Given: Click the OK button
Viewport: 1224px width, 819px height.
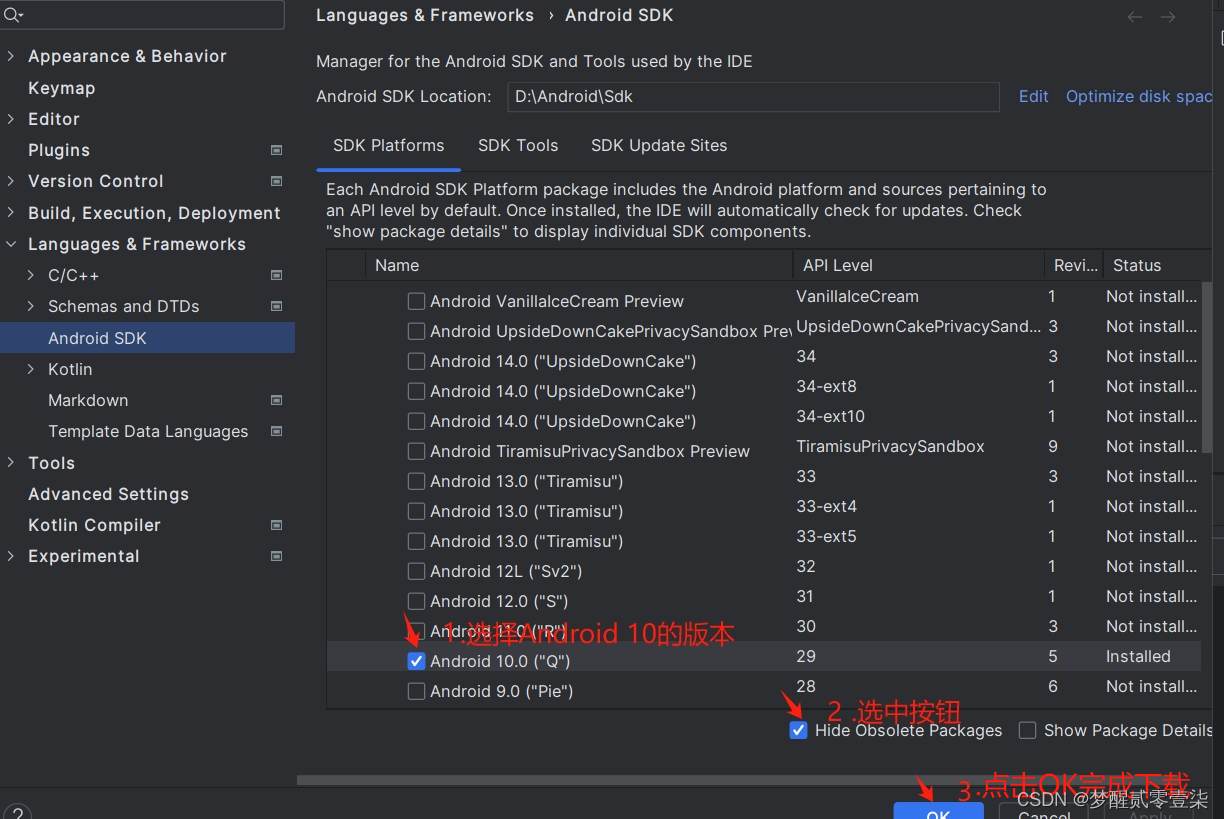Looking at the screenshot, I should (938, 811).
